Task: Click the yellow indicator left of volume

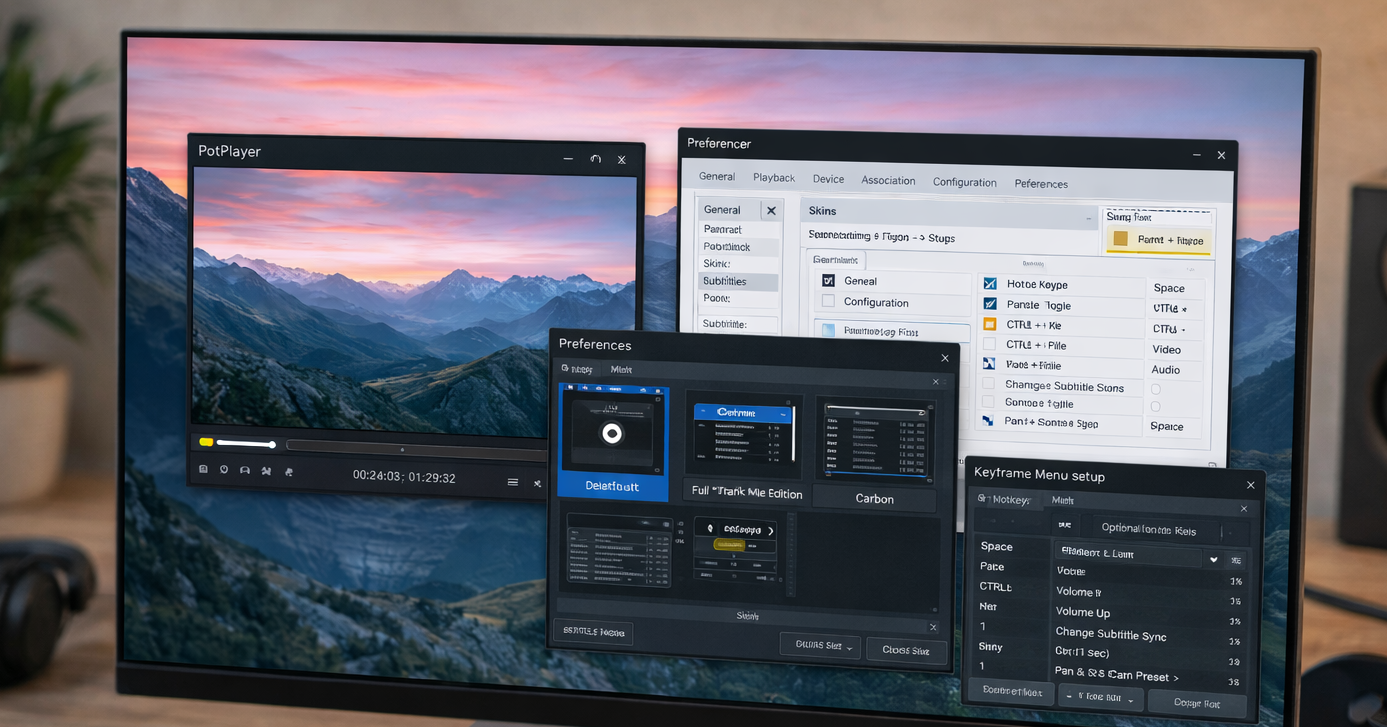Action: 206,442
